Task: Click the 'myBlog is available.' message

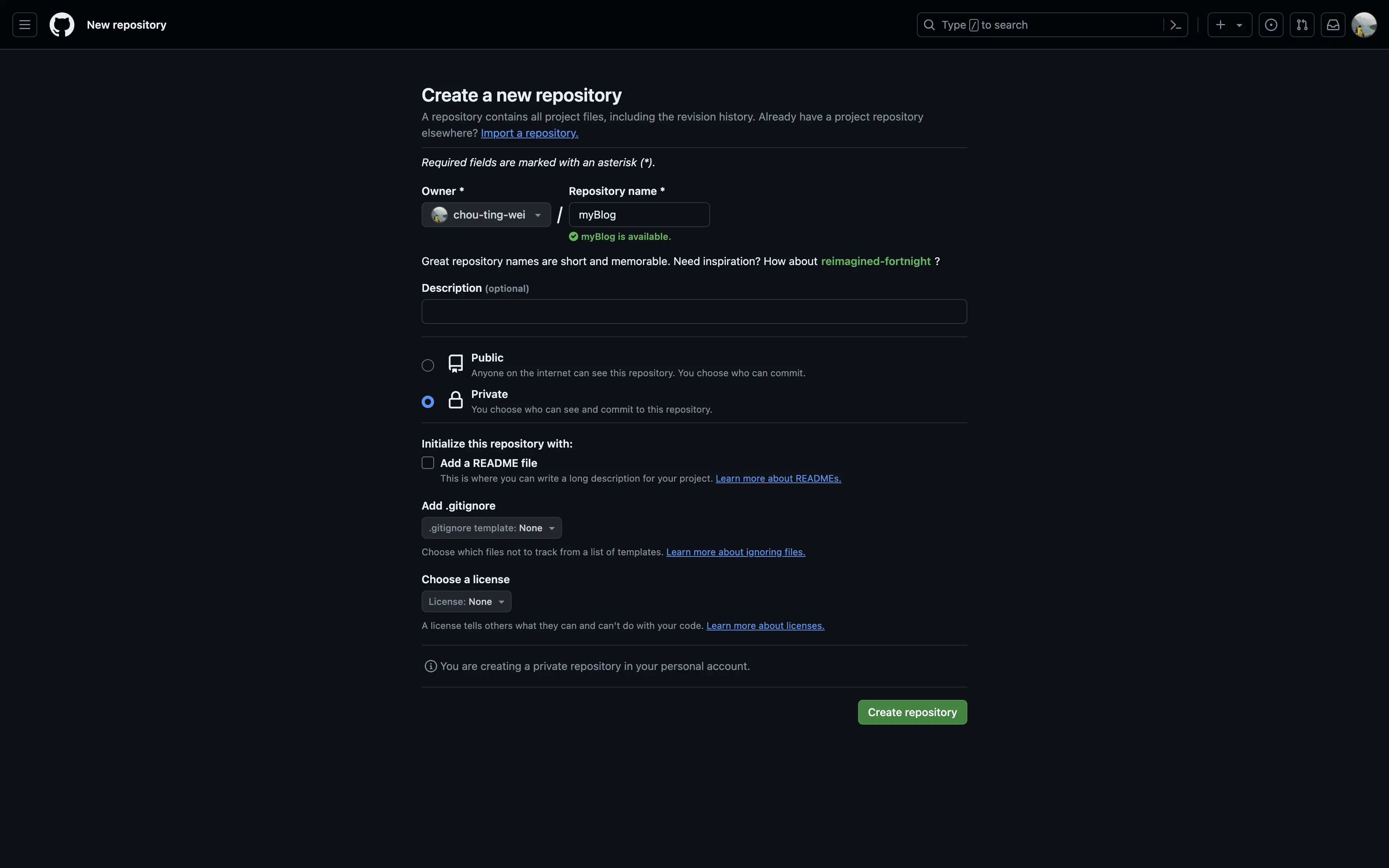Action: pyautogui.click(x=626, y=236)
